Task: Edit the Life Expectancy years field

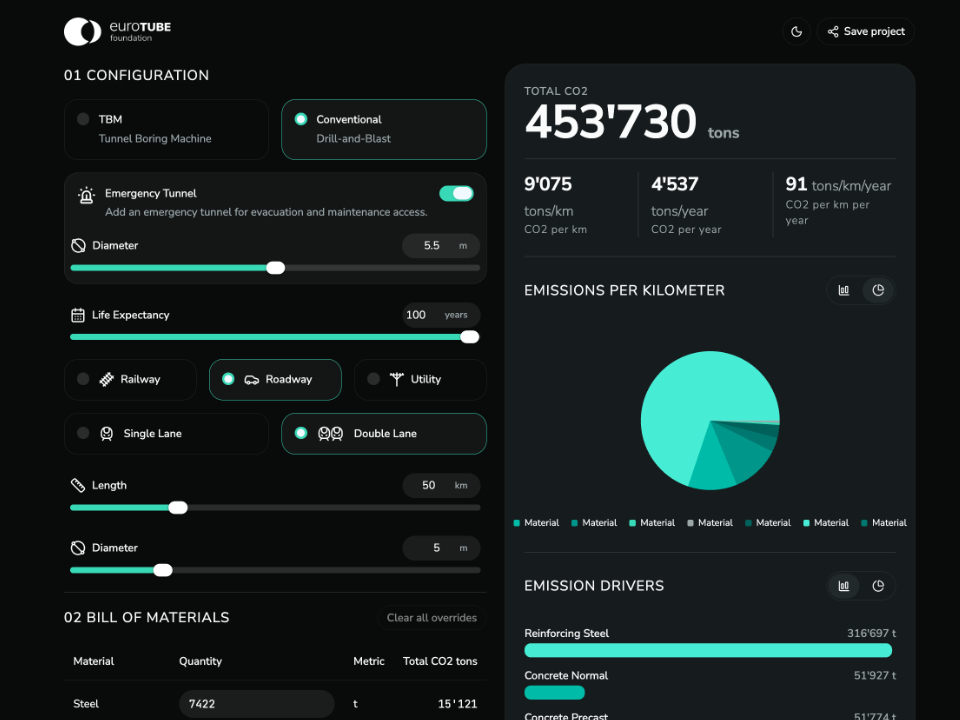Action: point(441,315)
